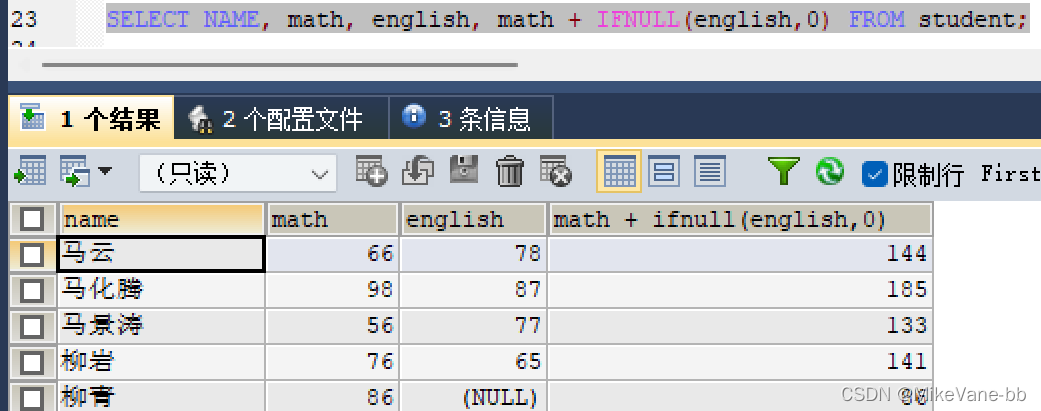Switch to text view mode
The image size is (1041, 411).
coord(710,172)
